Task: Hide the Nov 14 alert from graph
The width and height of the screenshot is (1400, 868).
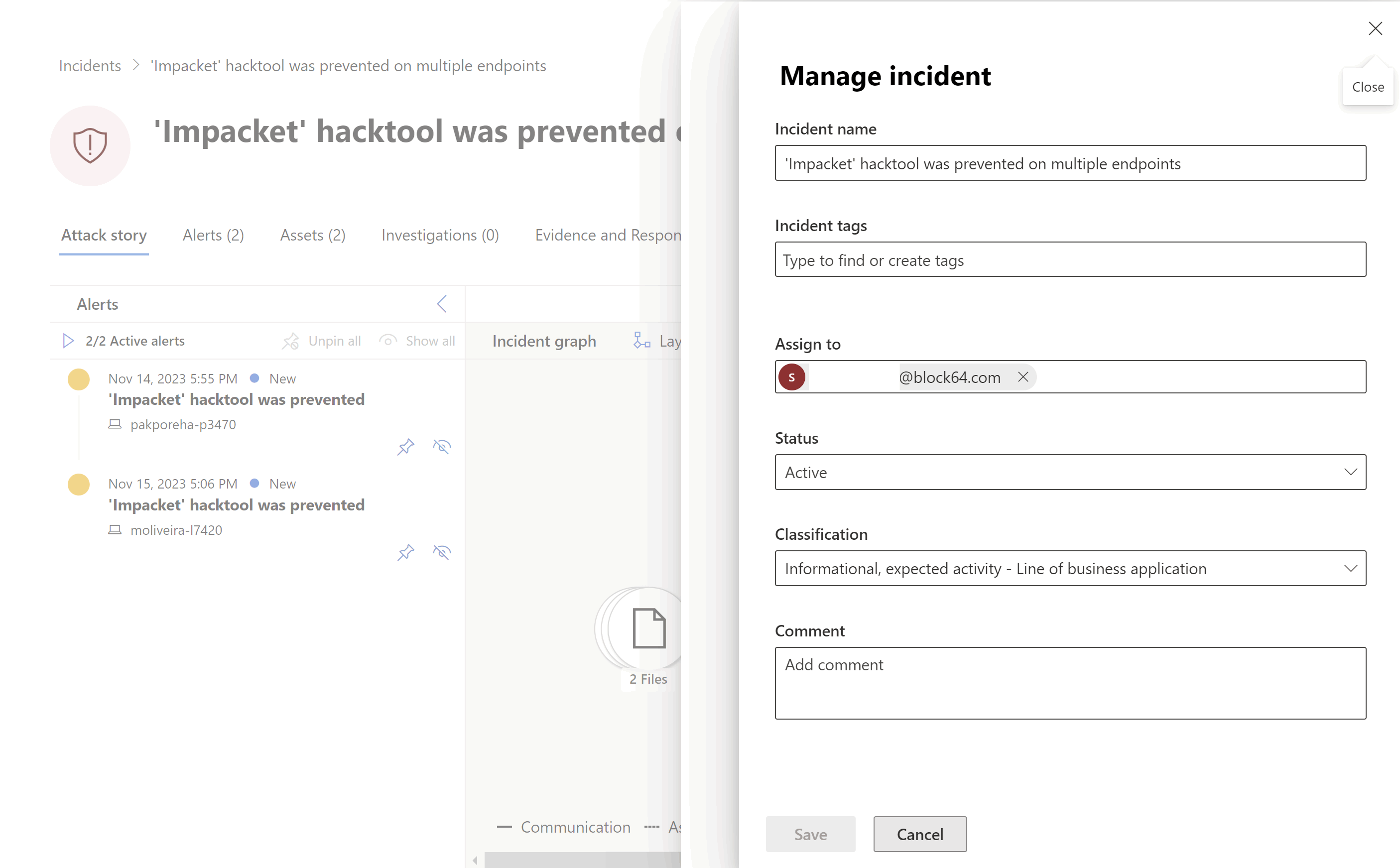Action: [441, 447]
